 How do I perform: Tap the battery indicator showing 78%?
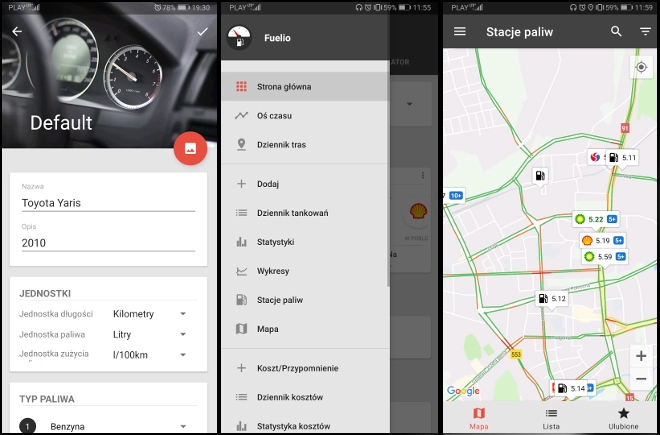pyautogui.click(x=176, y=8)
